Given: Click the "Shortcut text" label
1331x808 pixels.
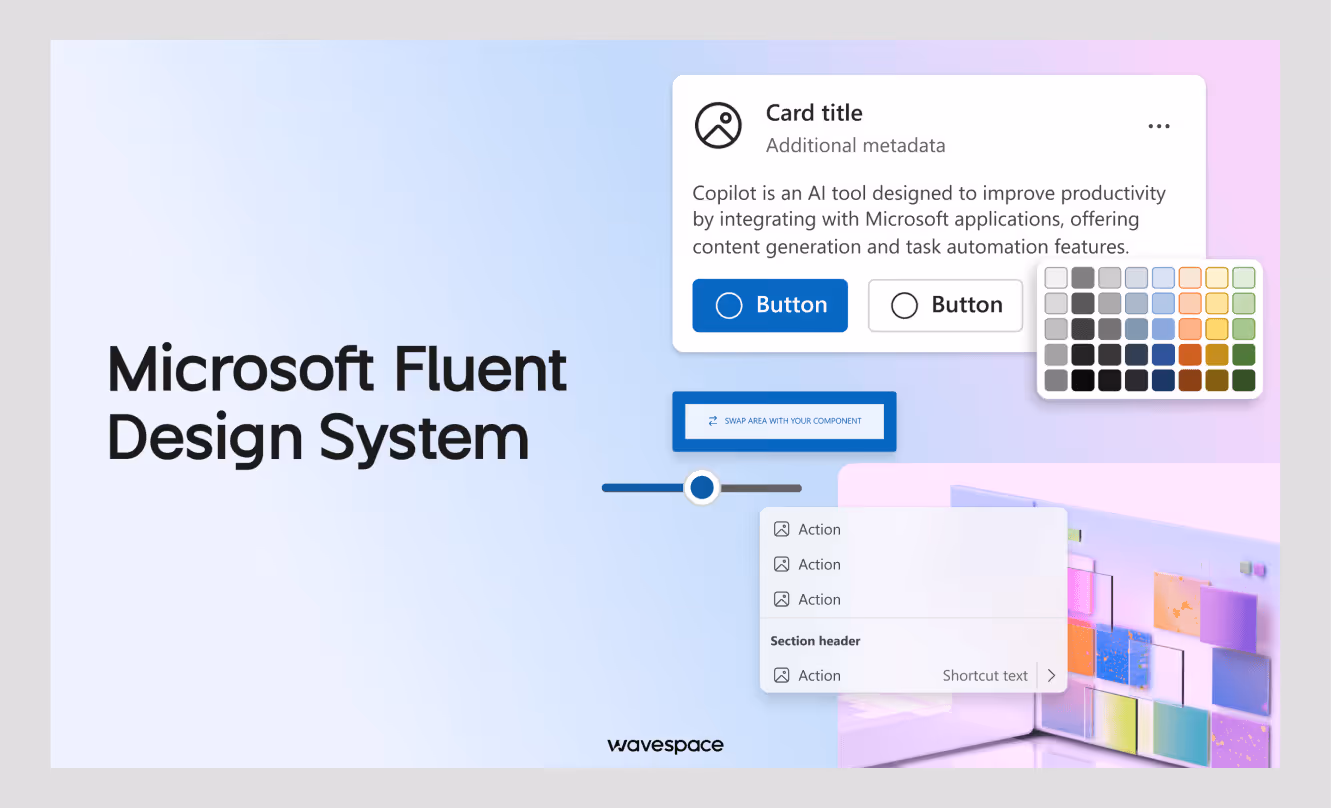Looking at the screenshot, I should [985, 676].
